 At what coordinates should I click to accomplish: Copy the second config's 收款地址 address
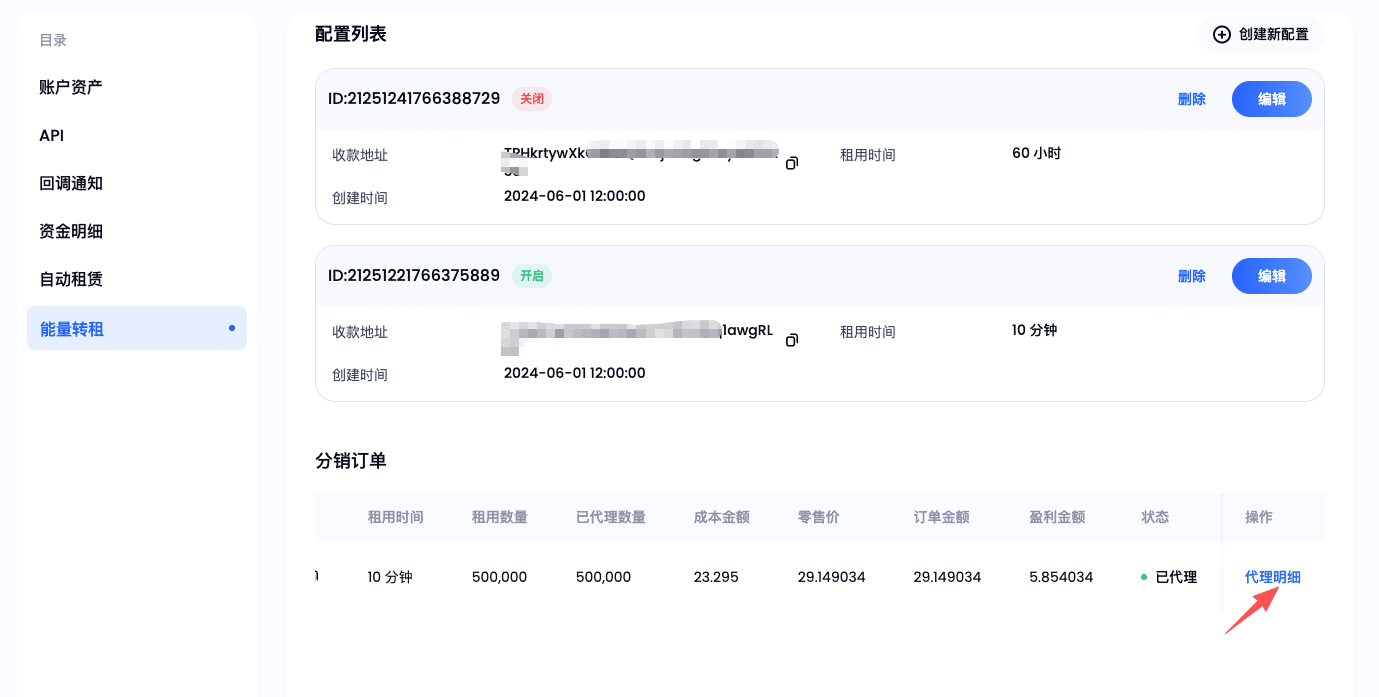pos(791,340)
